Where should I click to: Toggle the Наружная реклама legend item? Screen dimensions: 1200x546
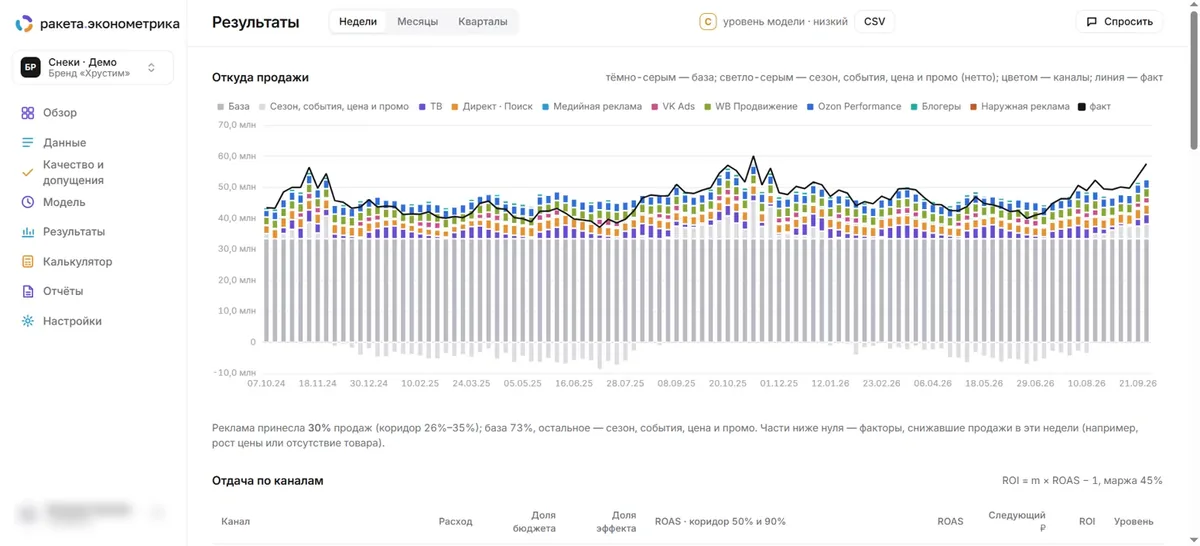point(1019,107)
